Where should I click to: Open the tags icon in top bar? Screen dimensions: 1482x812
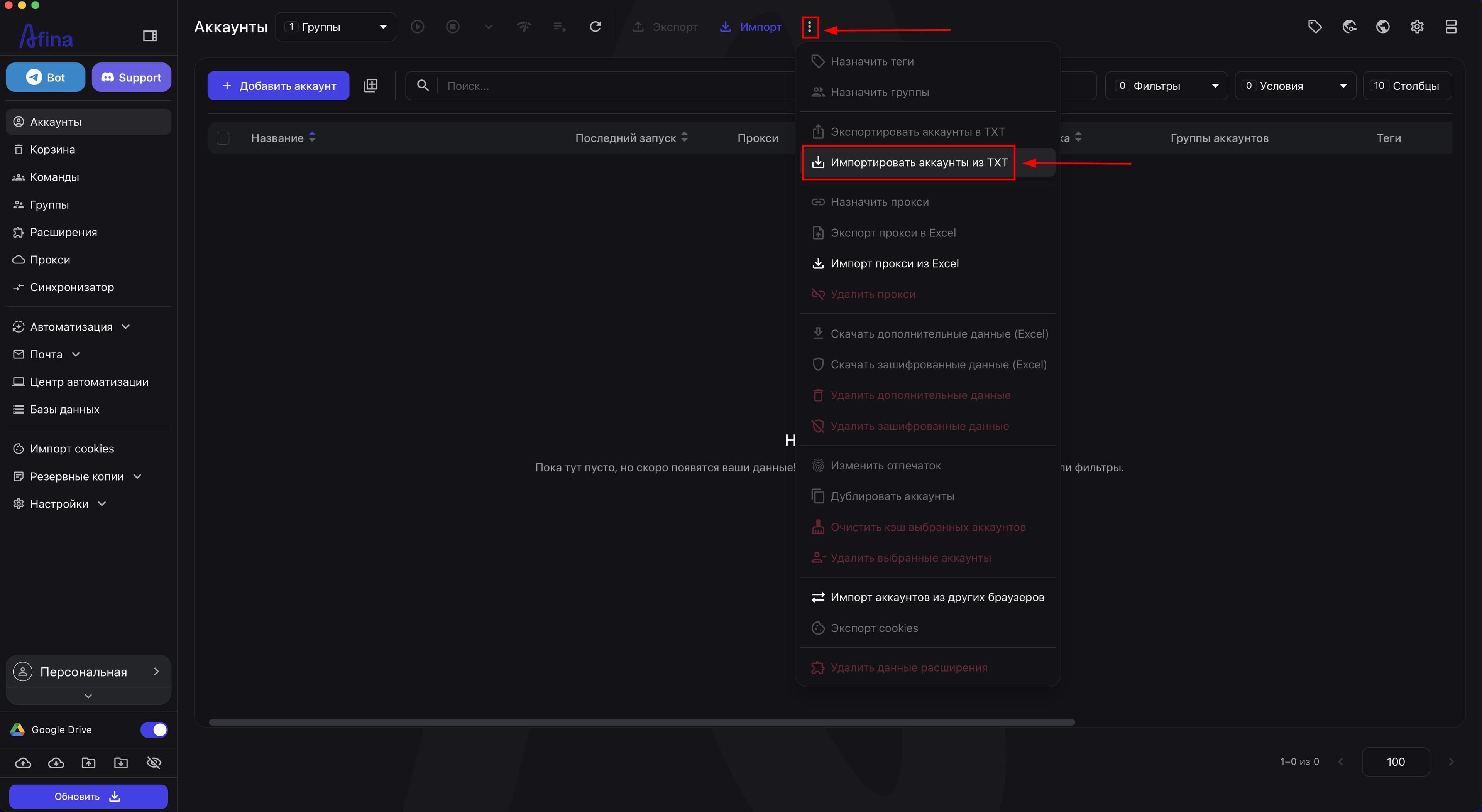(1315, 27)
